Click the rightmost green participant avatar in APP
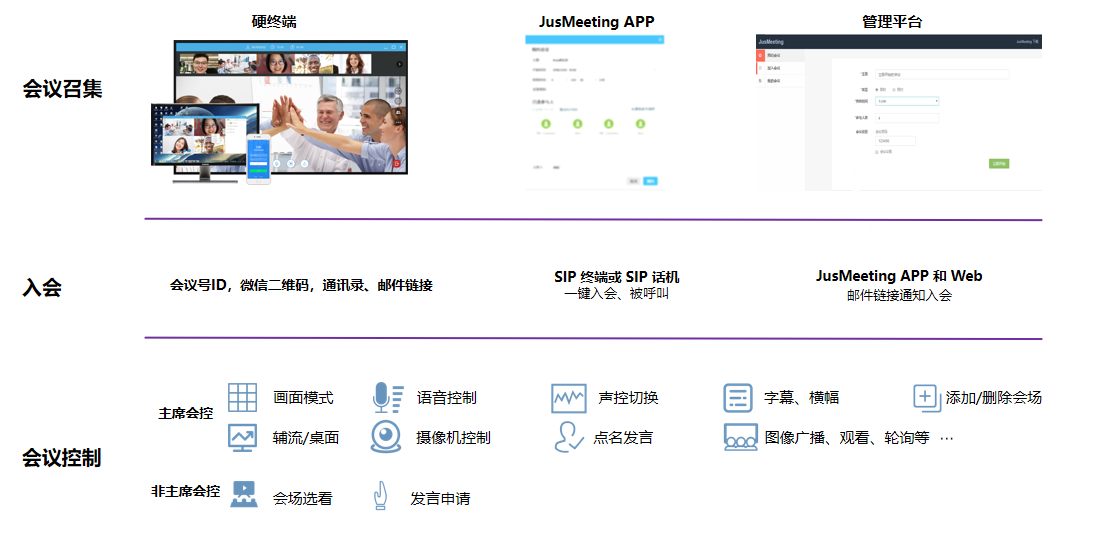The width and height of the screenshot is (1119, 540). tap(640, 124)
